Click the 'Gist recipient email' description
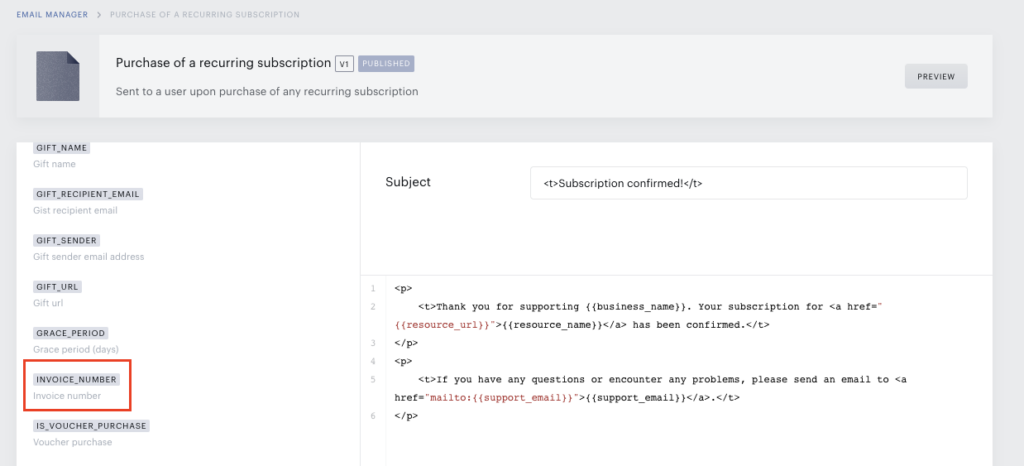 (75, 210)
